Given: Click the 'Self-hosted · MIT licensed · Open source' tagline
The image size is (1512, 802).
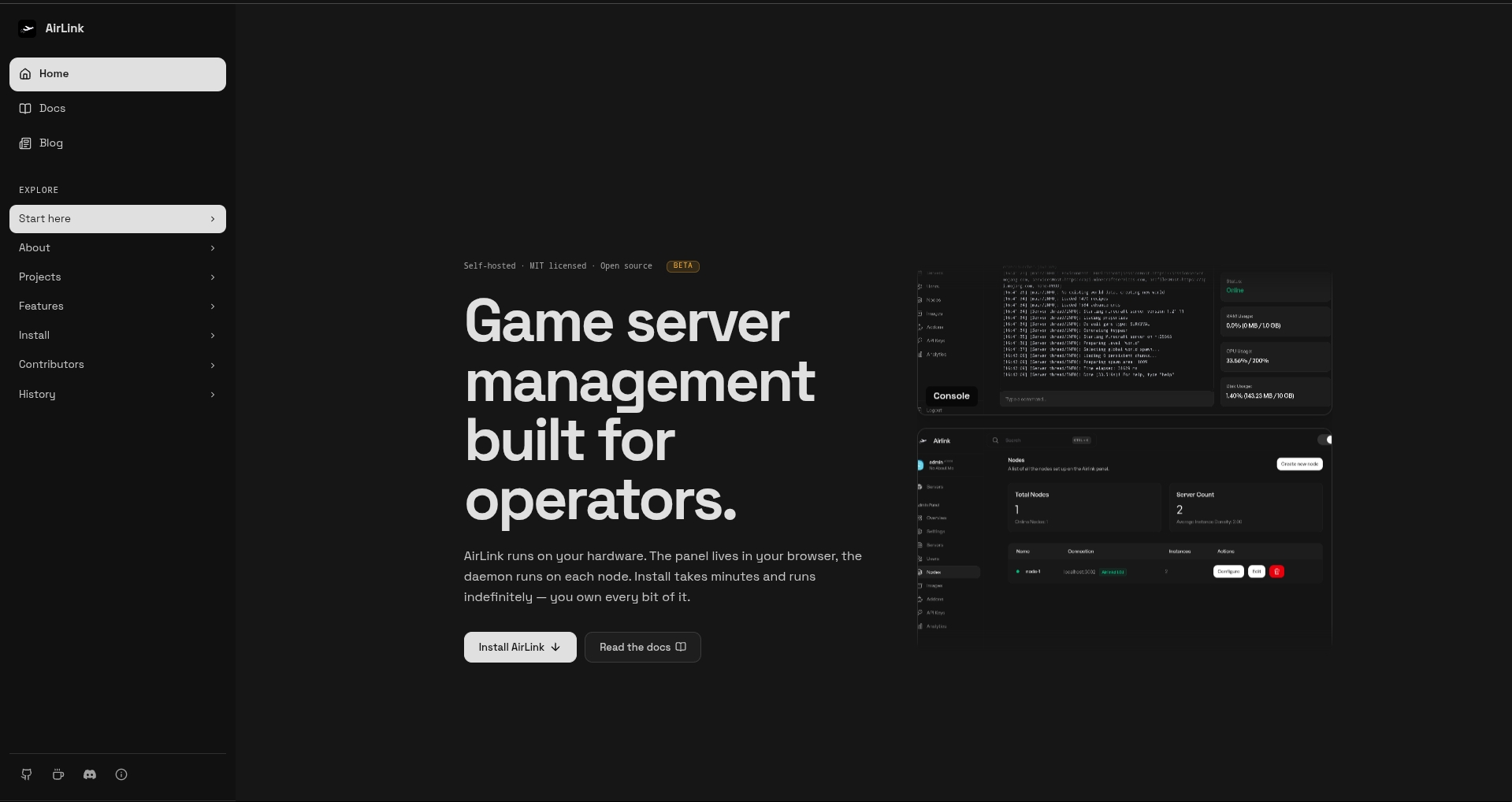Looking at the screenshot, I should click(x=558, y=266).
